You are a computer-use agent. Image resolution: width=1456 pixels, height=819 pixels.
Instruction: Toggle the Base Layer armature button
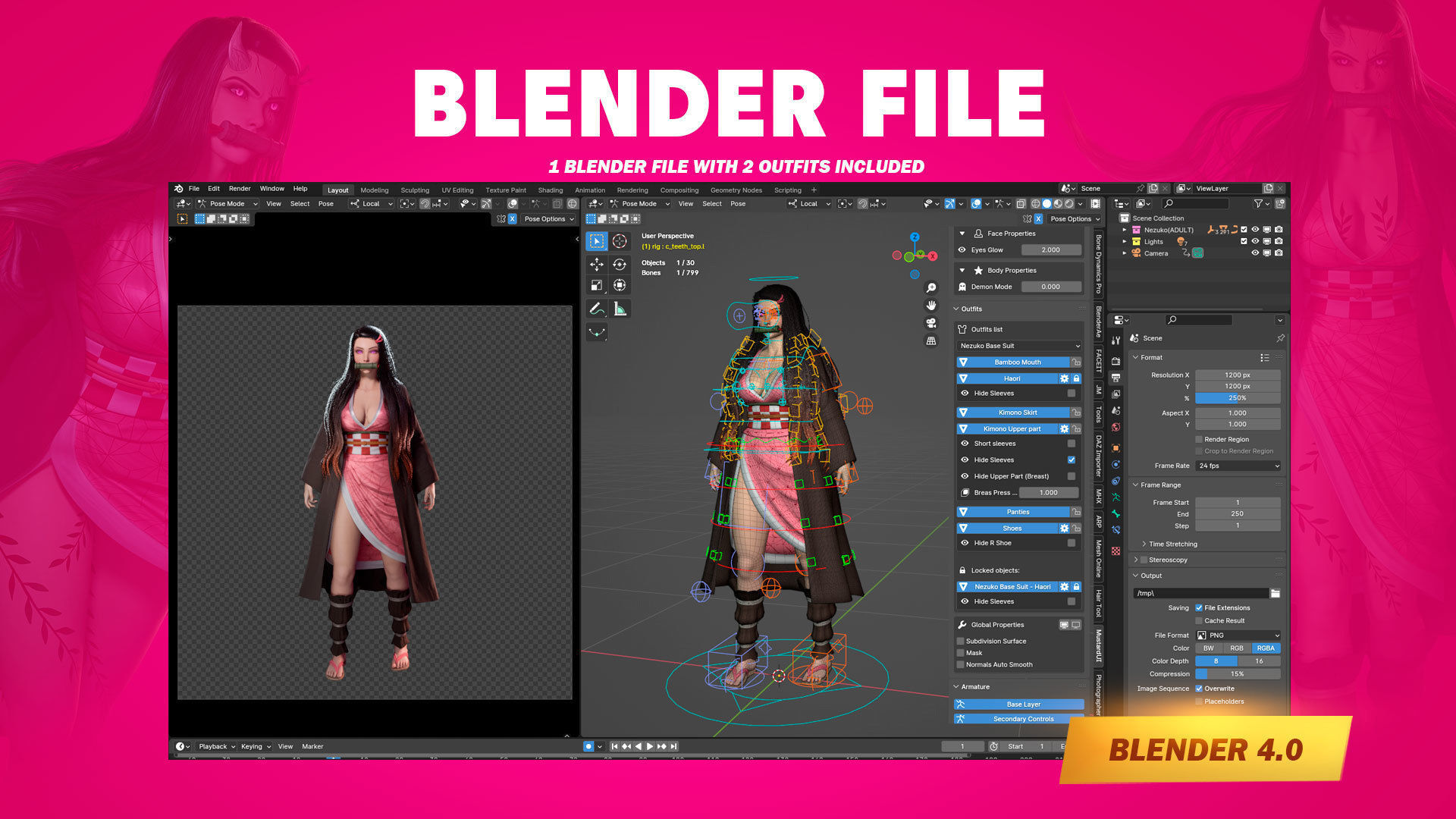click(x=1019, y=704)
